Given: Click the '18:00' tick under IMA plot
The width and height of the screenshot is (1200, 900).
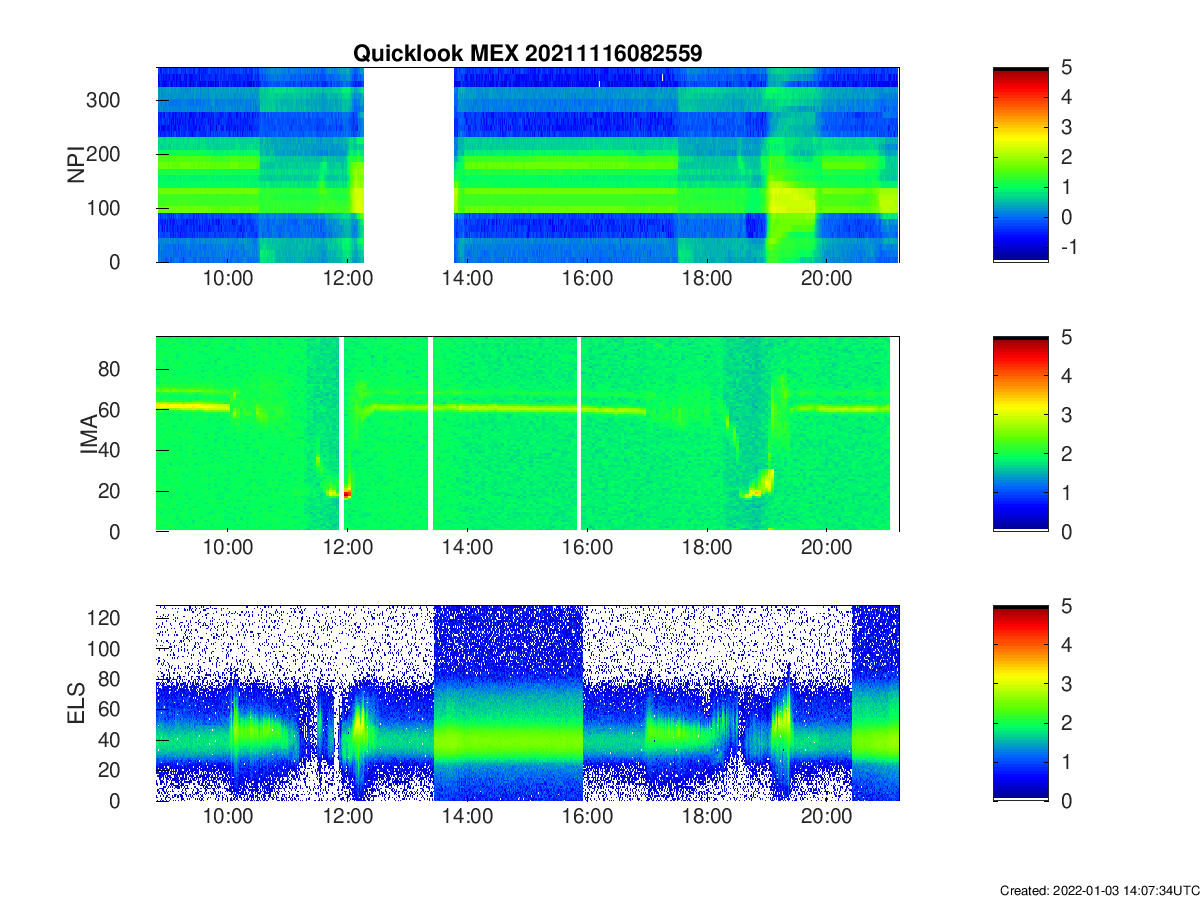Looking at the screenshot, I should point(707,549).
